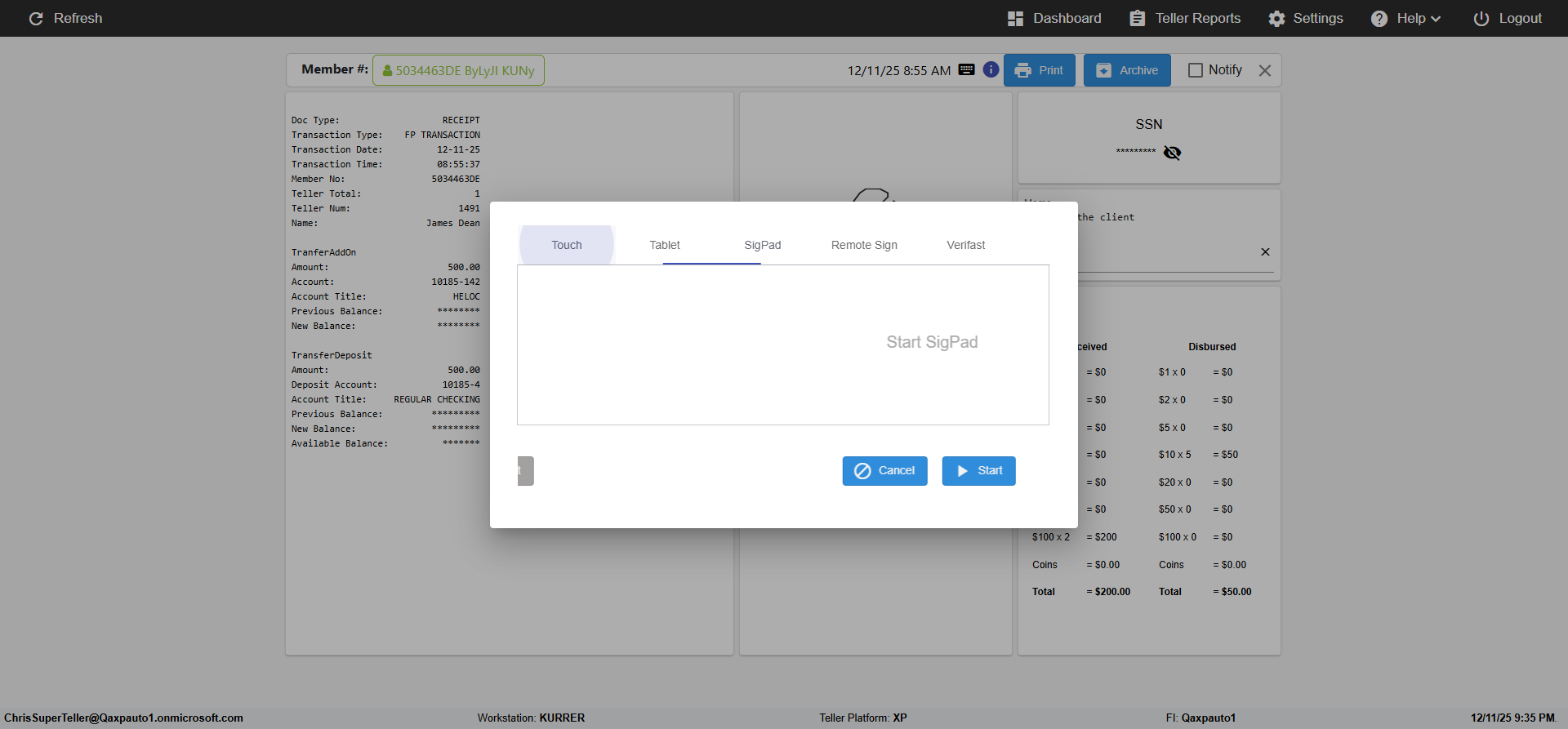Click '$50 x 0' disbursed row

point(1196,509)
